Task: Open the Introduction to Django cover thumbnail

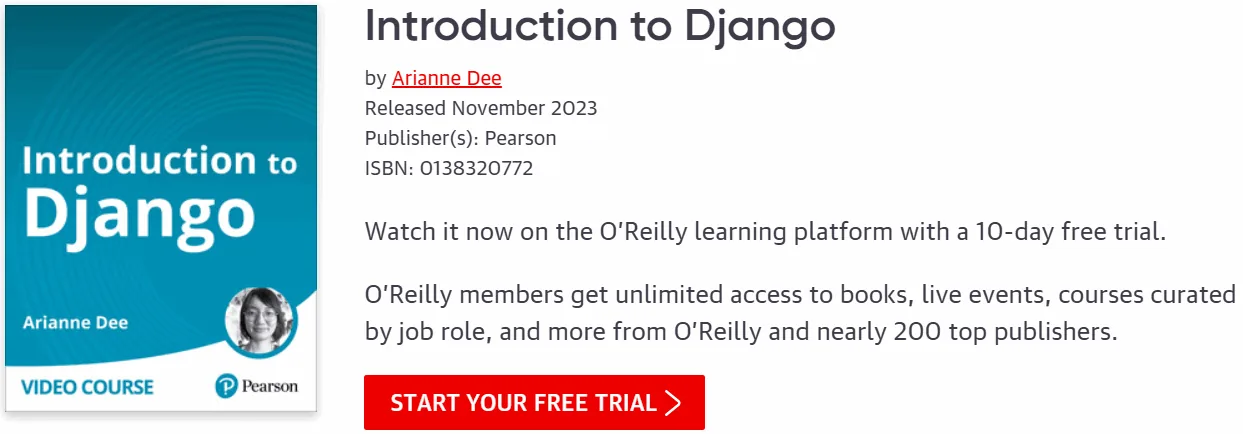Action: click(x=161, y=208)
